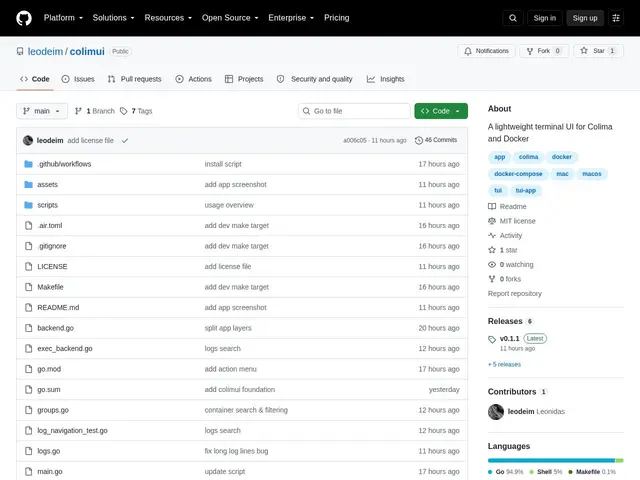This screenshot has width=640, height=480.
Task: Click the leodeim contributor avatar
Action: coord(496,412)
